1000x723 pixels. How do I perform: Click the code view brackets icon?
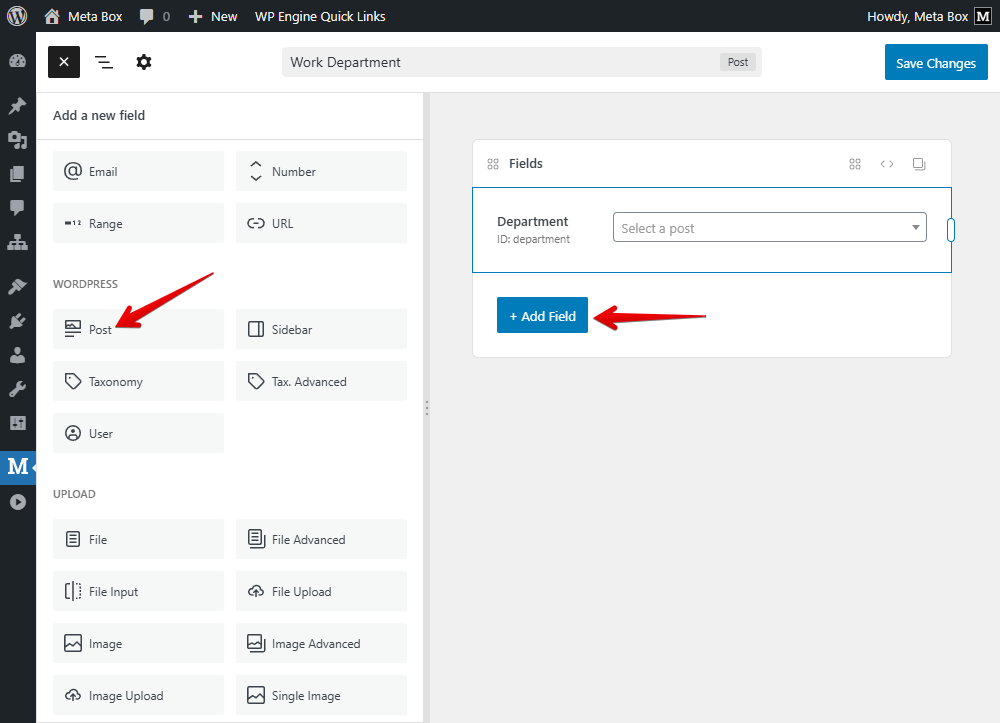pos(887,164)
